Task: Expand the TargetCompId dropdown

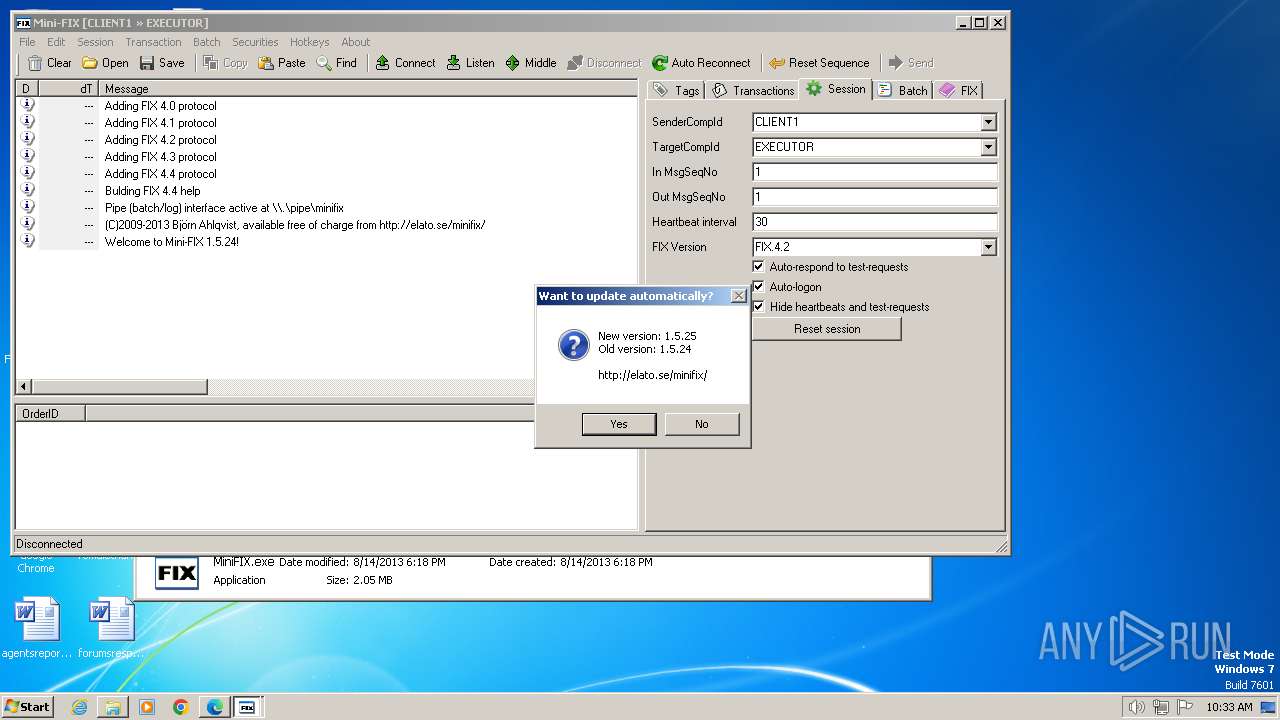Action: tap(988, 147)
